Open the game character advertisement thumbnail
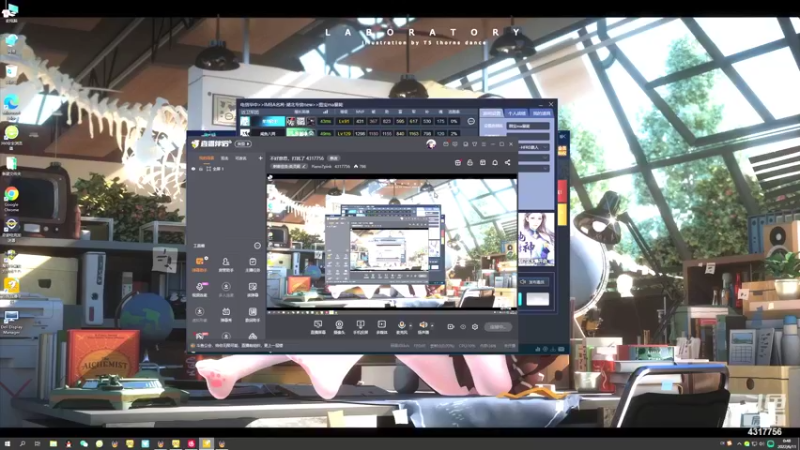The height and width of the screenshot is (450, 800). [536, 239]
